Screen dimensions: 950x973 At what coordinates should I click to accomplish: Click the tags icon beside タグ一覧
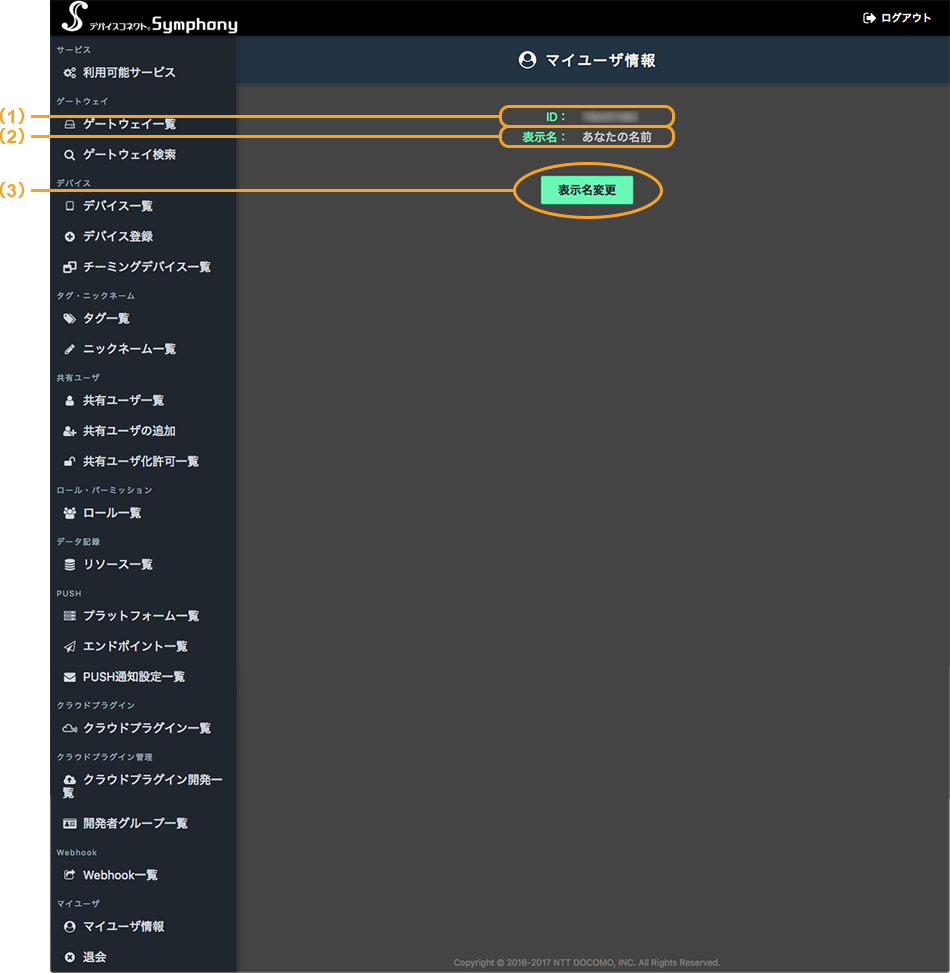69,318
